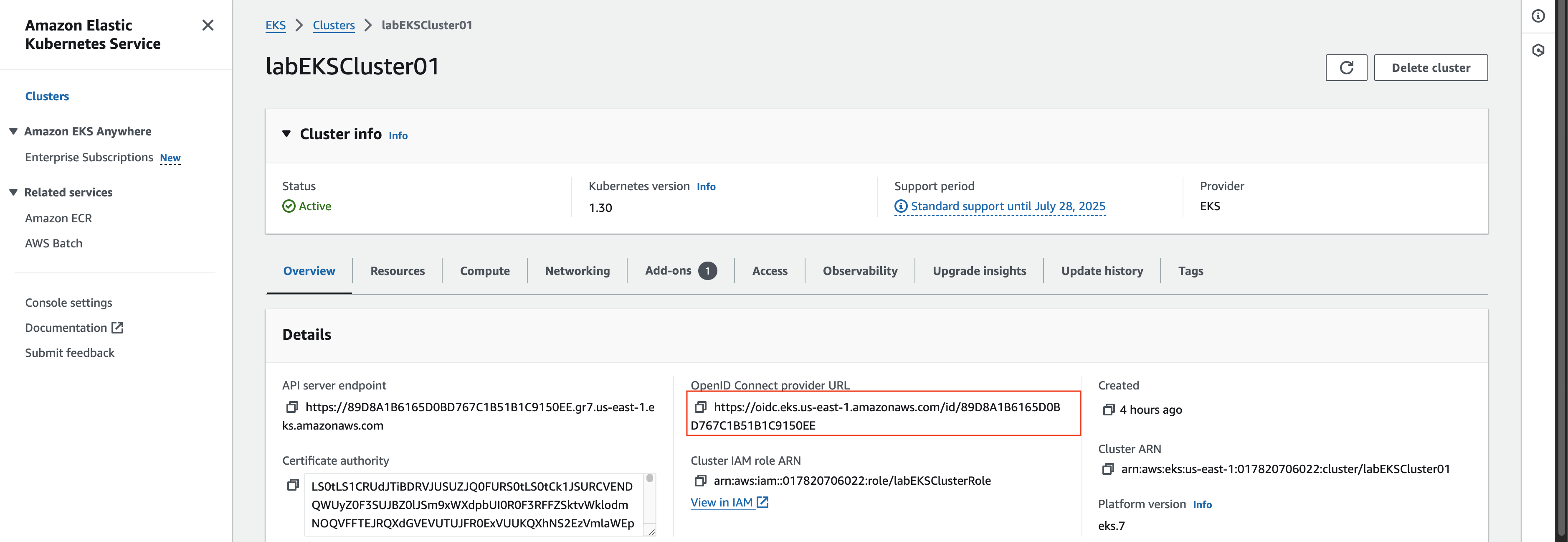Refresh the cluster details

click(1346, 68)
